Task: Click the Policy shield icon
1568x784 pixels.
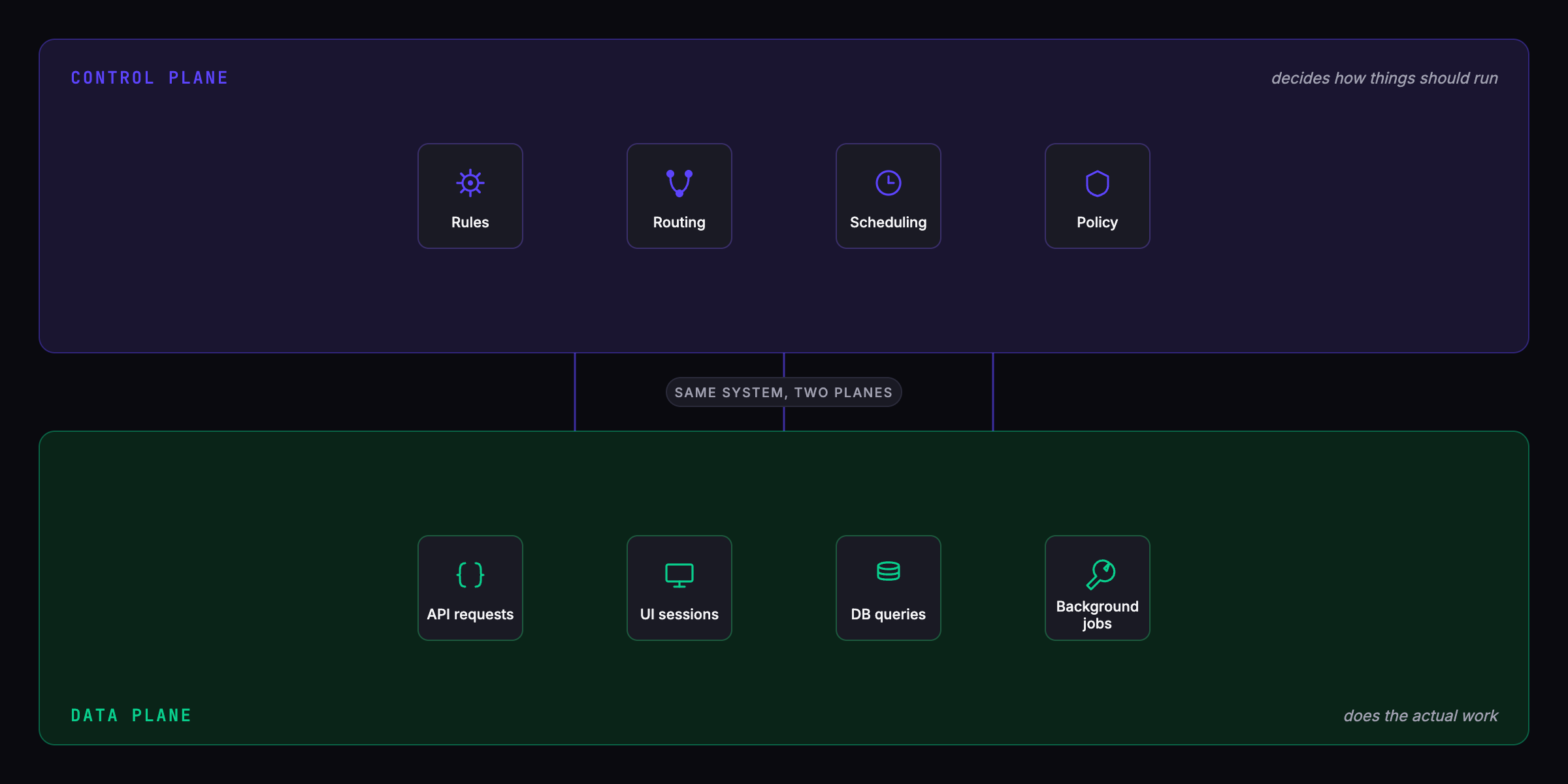Action: pos(1098,183)
